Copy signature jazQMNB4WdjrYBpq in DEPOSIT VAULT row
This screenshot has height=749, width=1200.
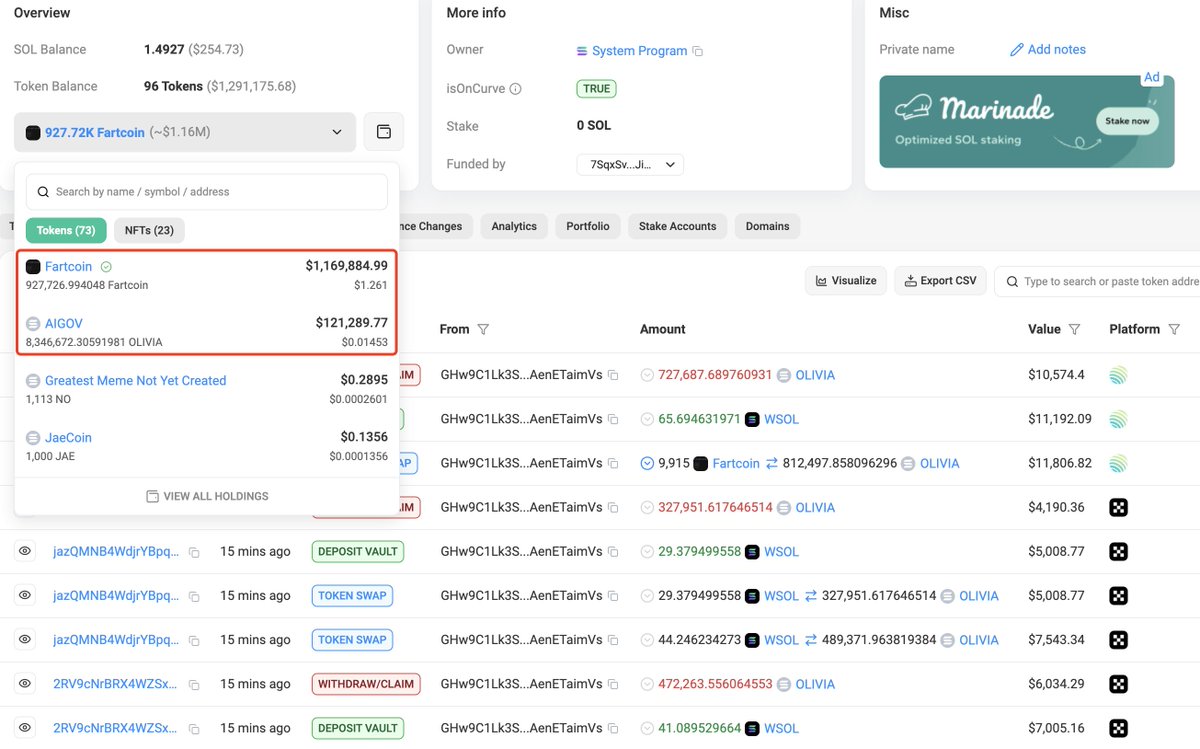[194, 552]
